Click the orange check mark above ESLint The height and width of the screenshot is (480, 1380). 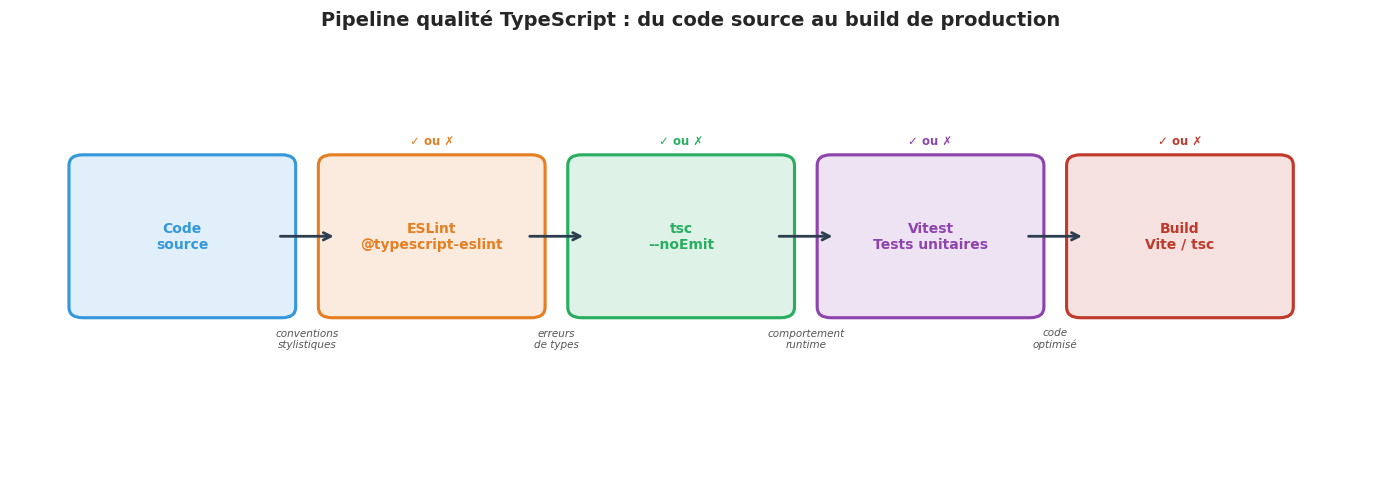[x=415, y=142]
